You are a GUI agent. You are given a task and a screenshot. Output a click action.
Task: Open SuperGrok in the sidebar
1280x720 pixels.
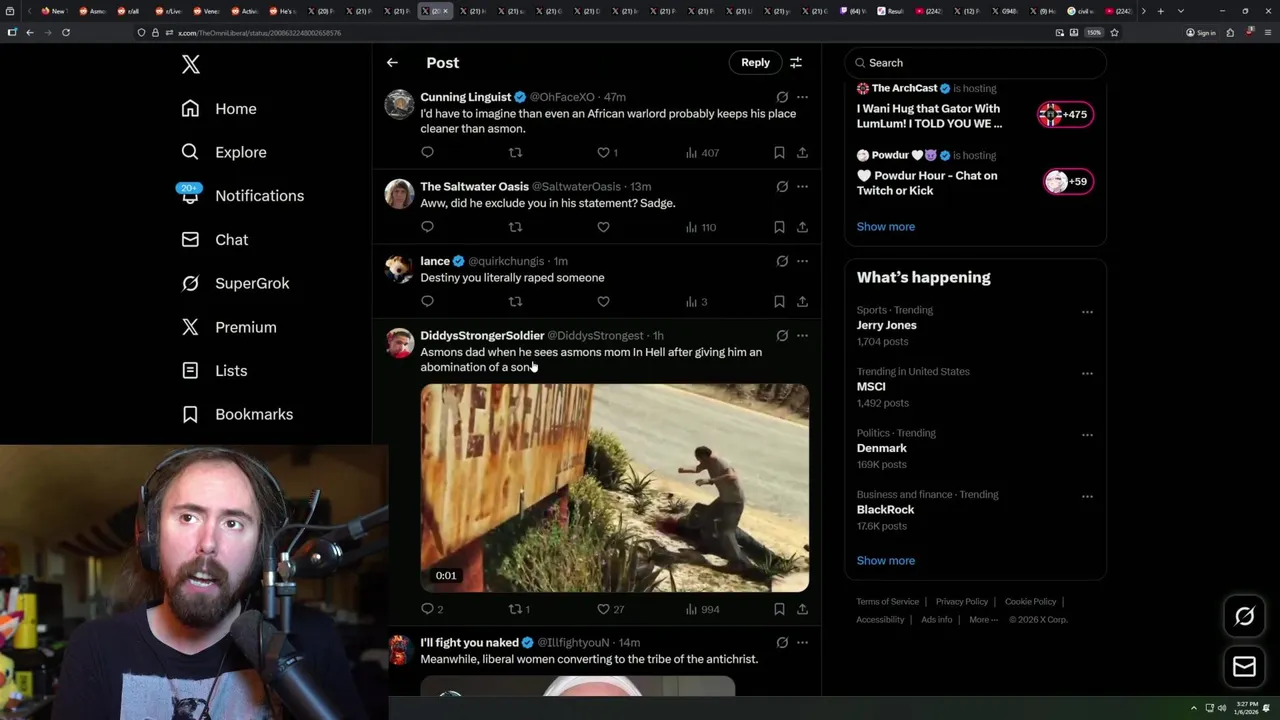(x=235, y=283)
